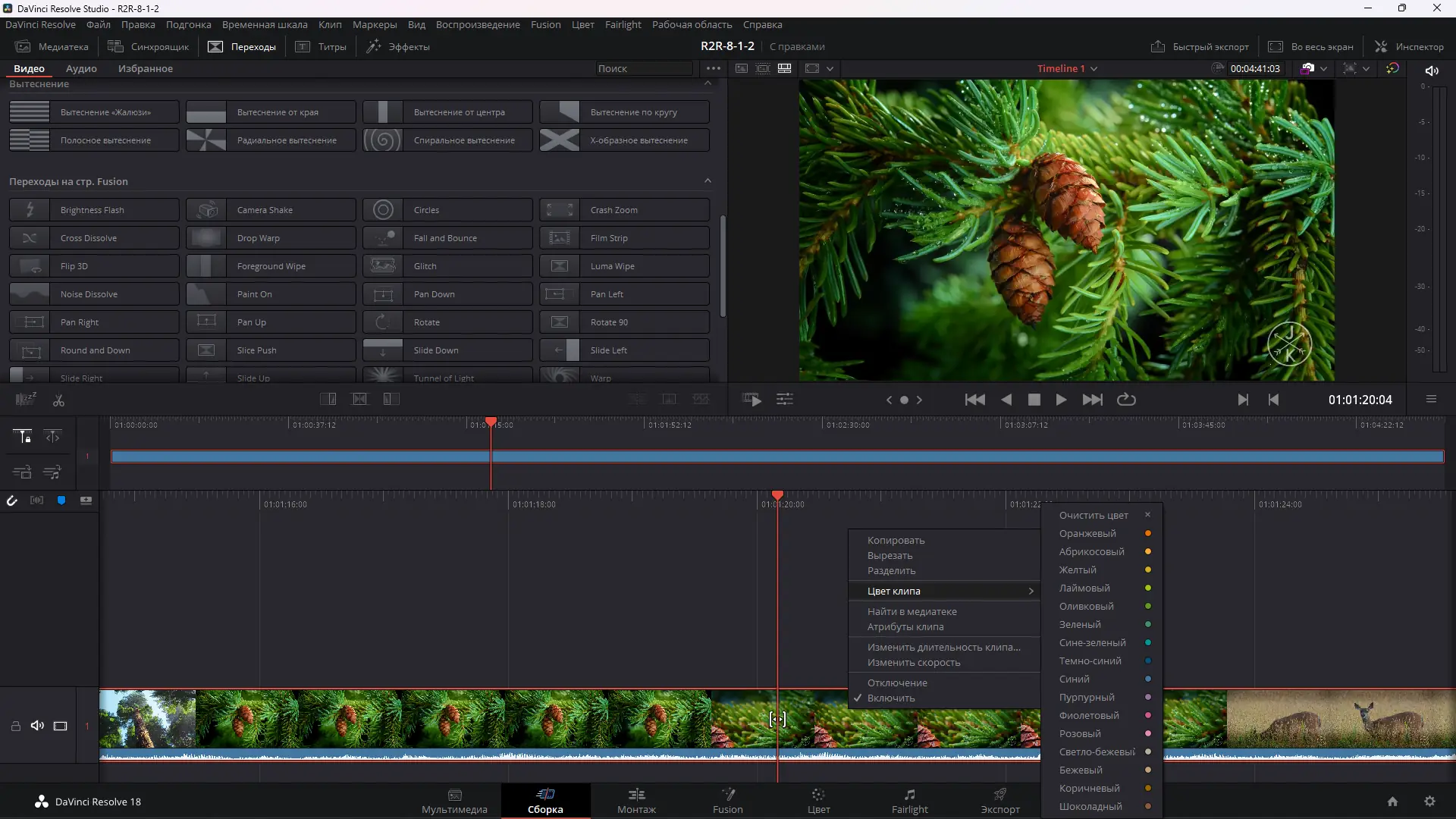This screenshot has height=819, width=1456.
Task: Toggle the Включить context menu option
Action: click(891, 698)
